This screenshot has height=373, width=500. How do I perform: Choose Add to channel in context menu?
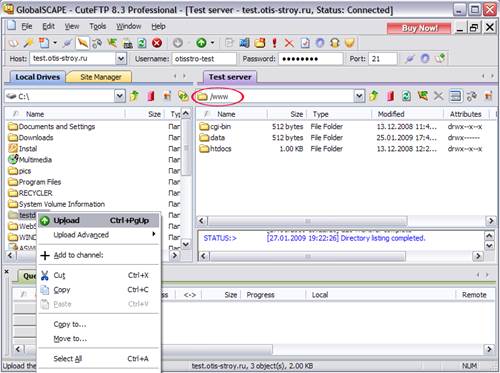99,255
